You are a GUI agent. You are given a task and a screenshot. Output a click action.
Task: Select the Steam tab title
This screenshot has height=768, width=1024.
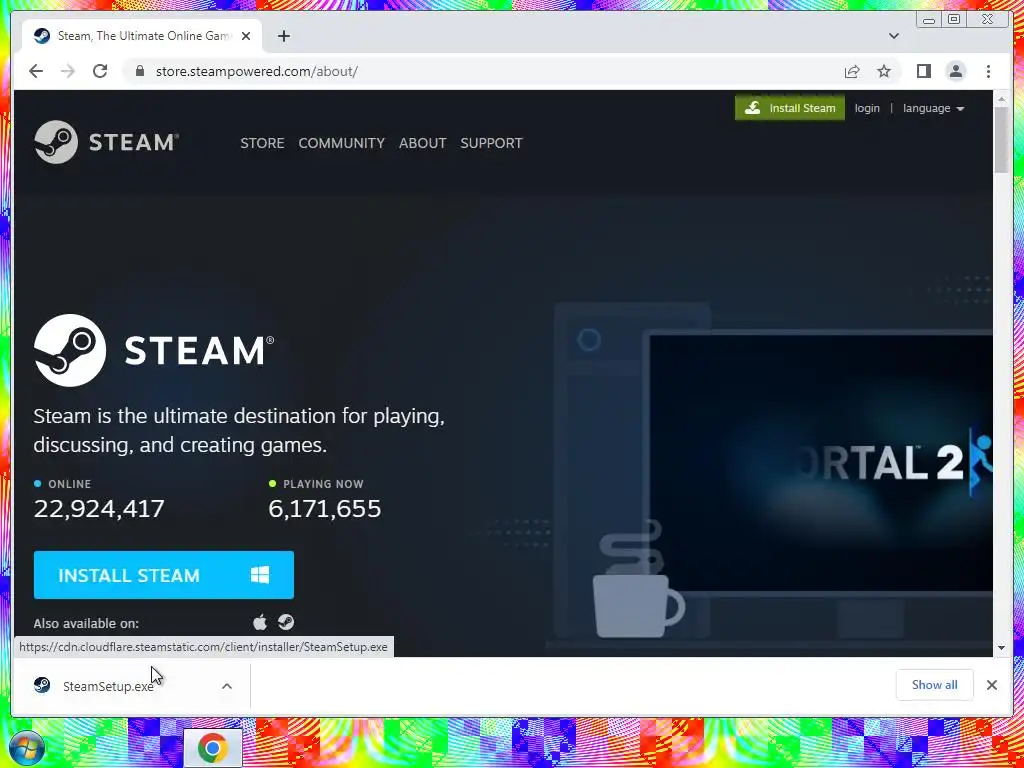pyautogui.click(x=144, y=36)
